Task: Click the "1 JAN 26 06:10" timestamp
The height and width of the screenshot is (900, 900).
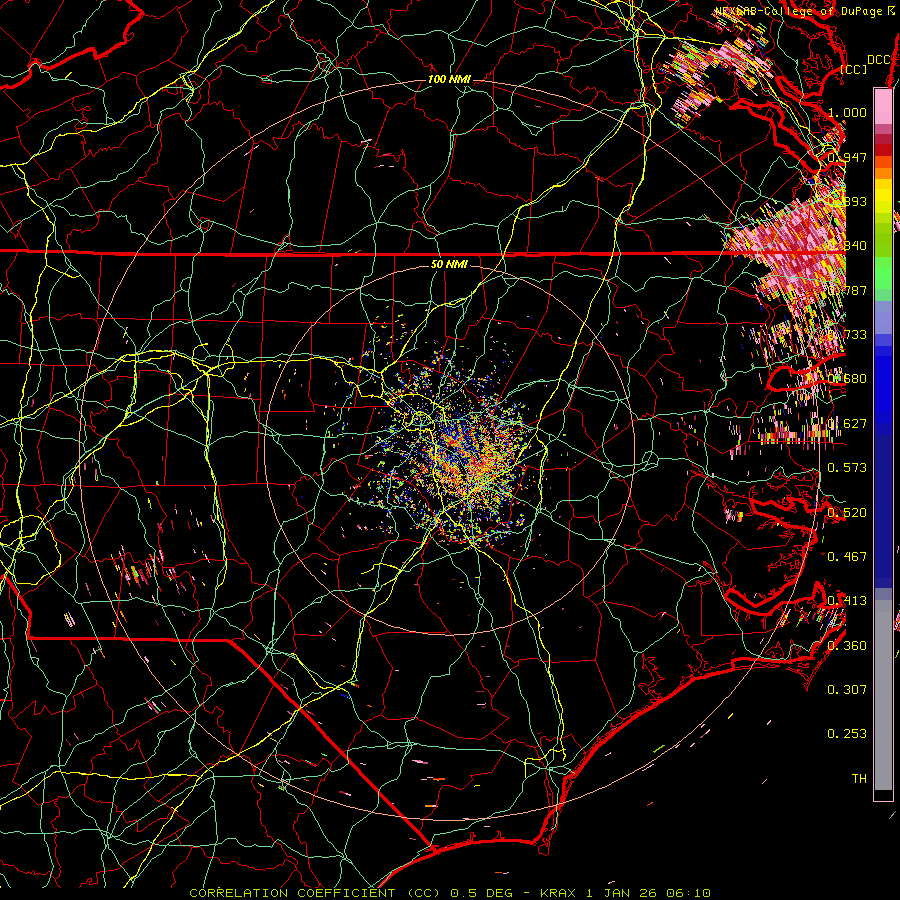Action: (650, 893)
